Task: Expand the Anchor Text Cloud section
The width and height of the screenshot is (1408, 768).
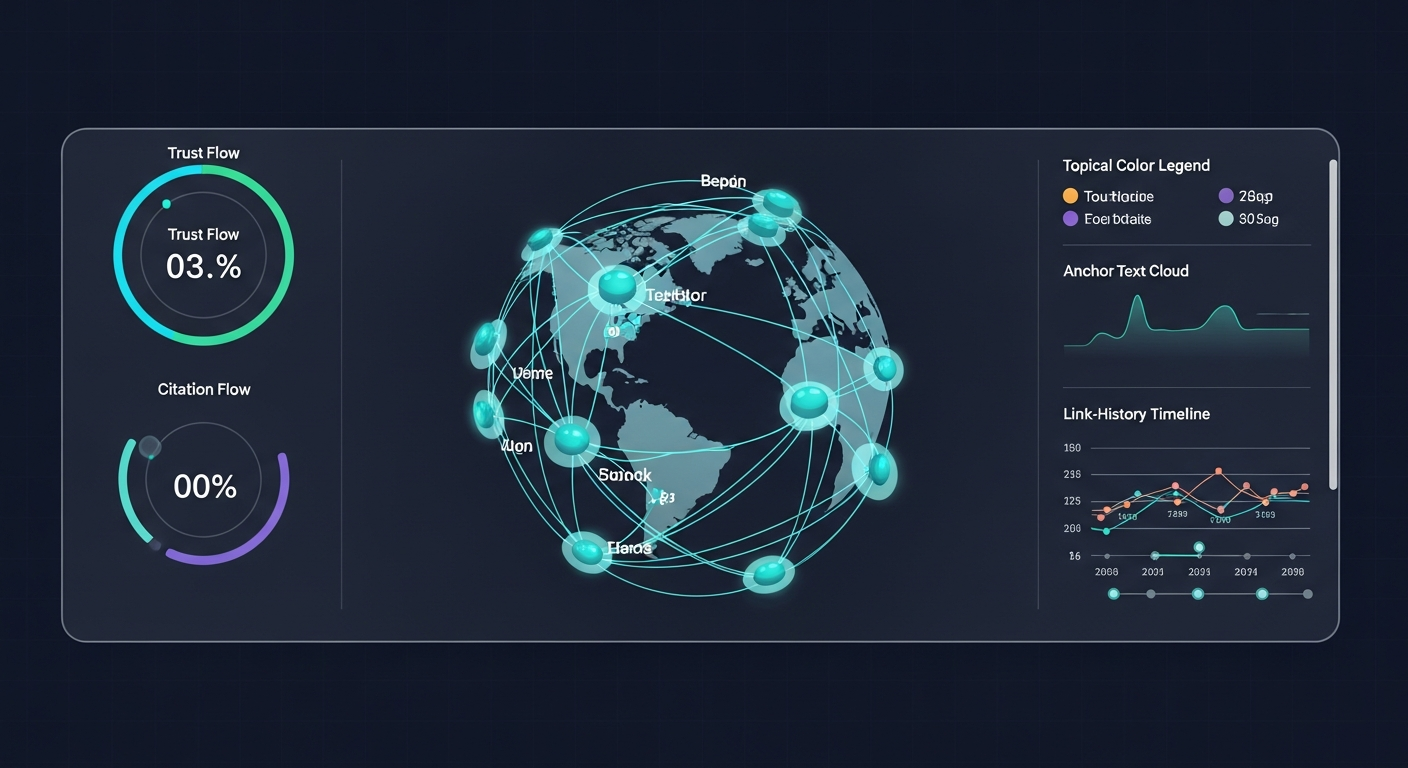Action: click(1126, 271)
